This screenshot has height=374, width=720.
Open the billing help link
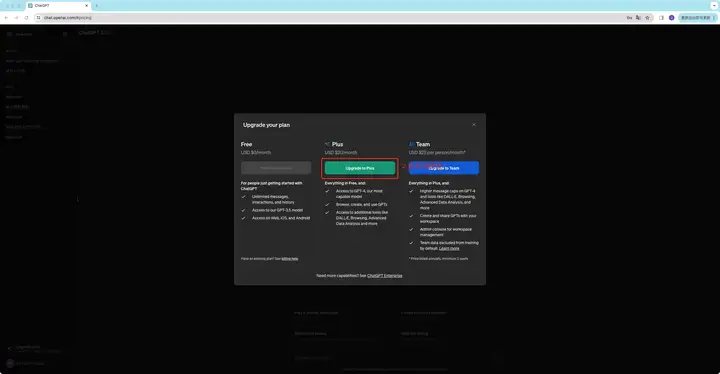pyautogui.click(x=290, y=259)
